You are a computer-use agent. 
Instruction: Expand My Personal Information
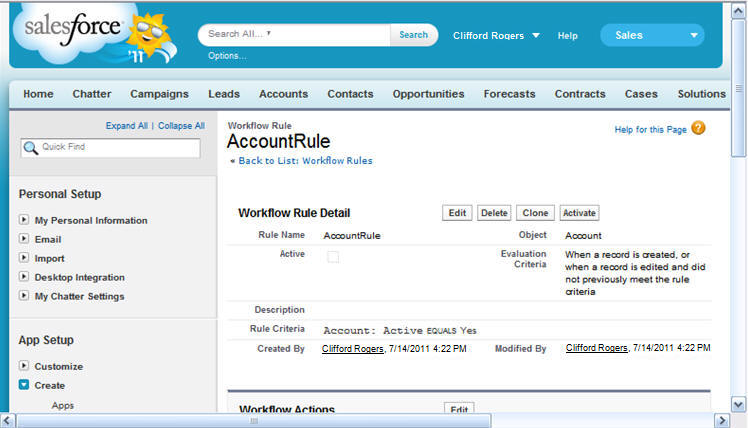click(x=24, y=219)
